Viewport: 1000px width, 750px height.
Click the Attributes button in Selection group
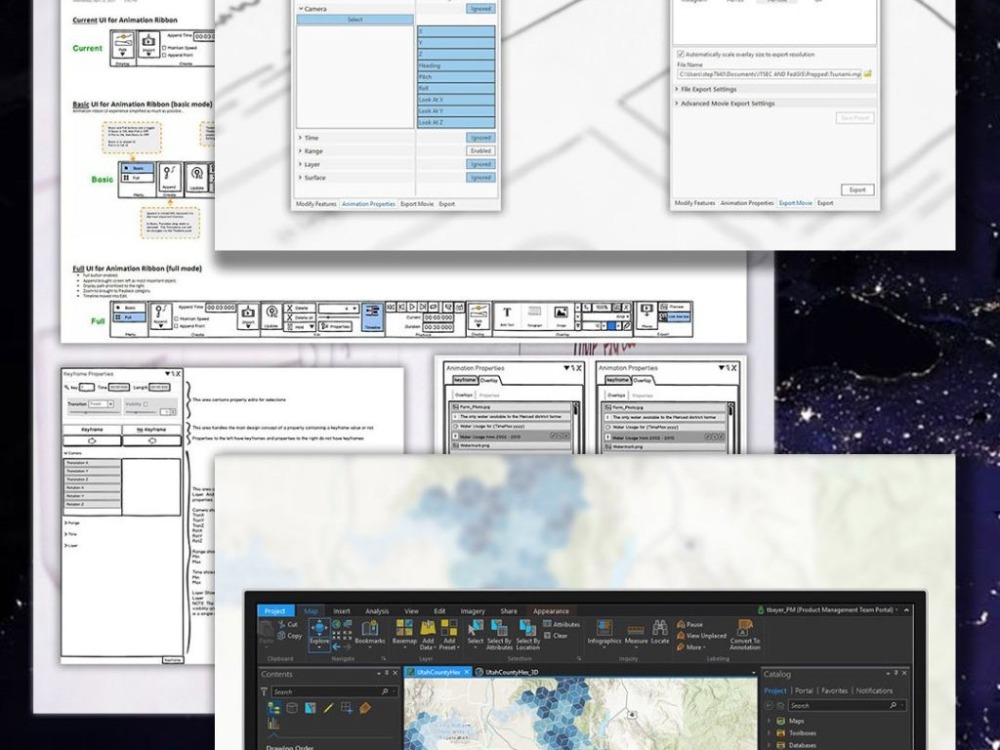click(562, 624)
